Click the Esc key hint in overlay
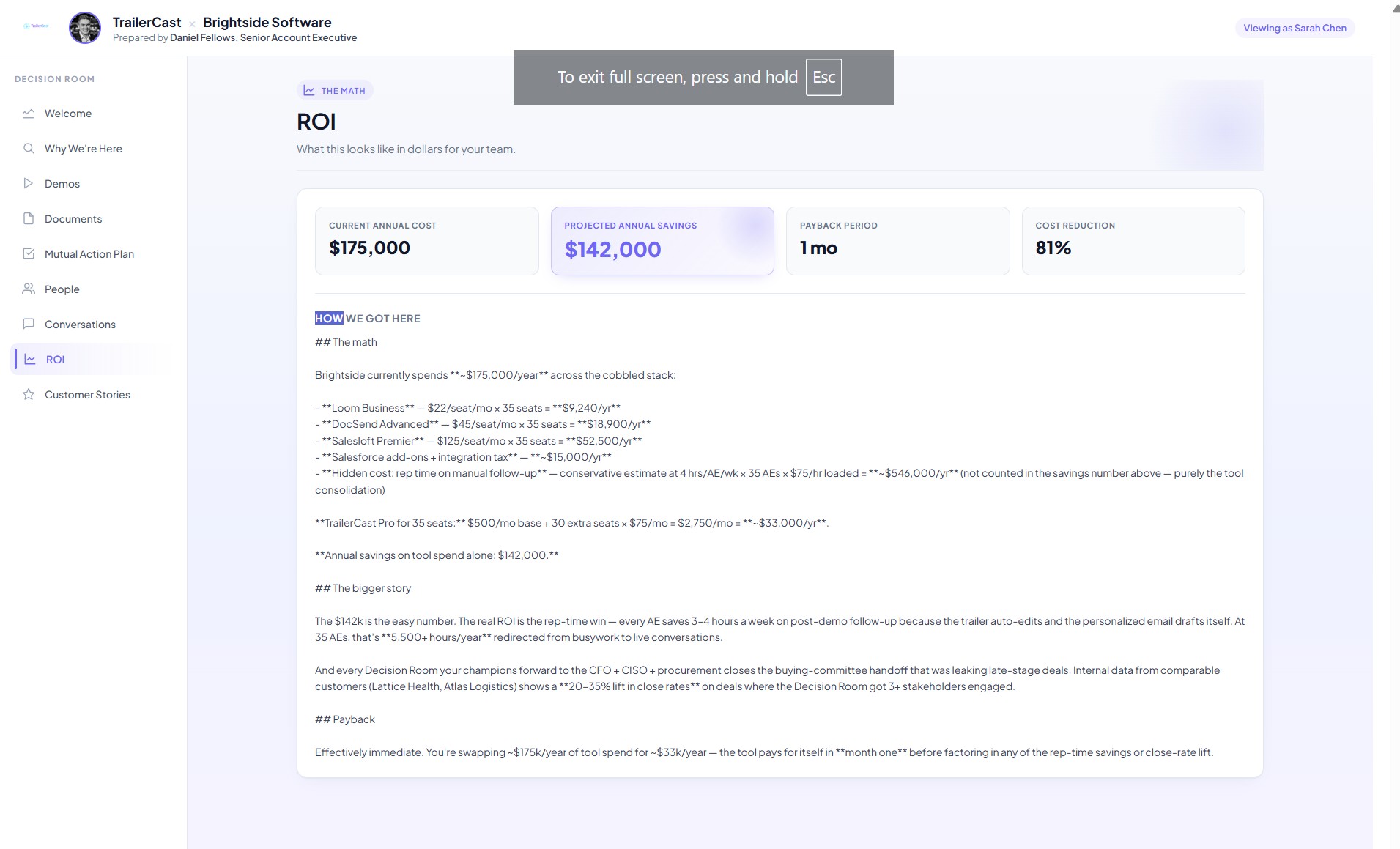1400x849 pixels. click(x=823, y=77)
